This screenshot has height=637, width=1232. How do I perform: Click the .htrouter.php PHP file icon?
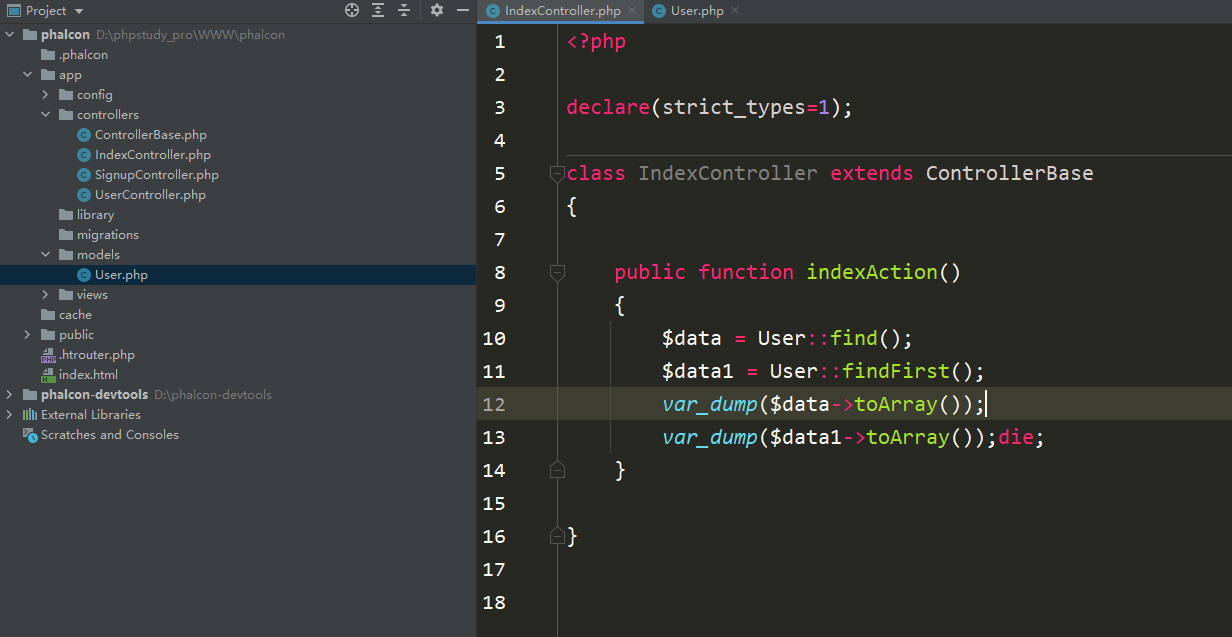(48, 354)
